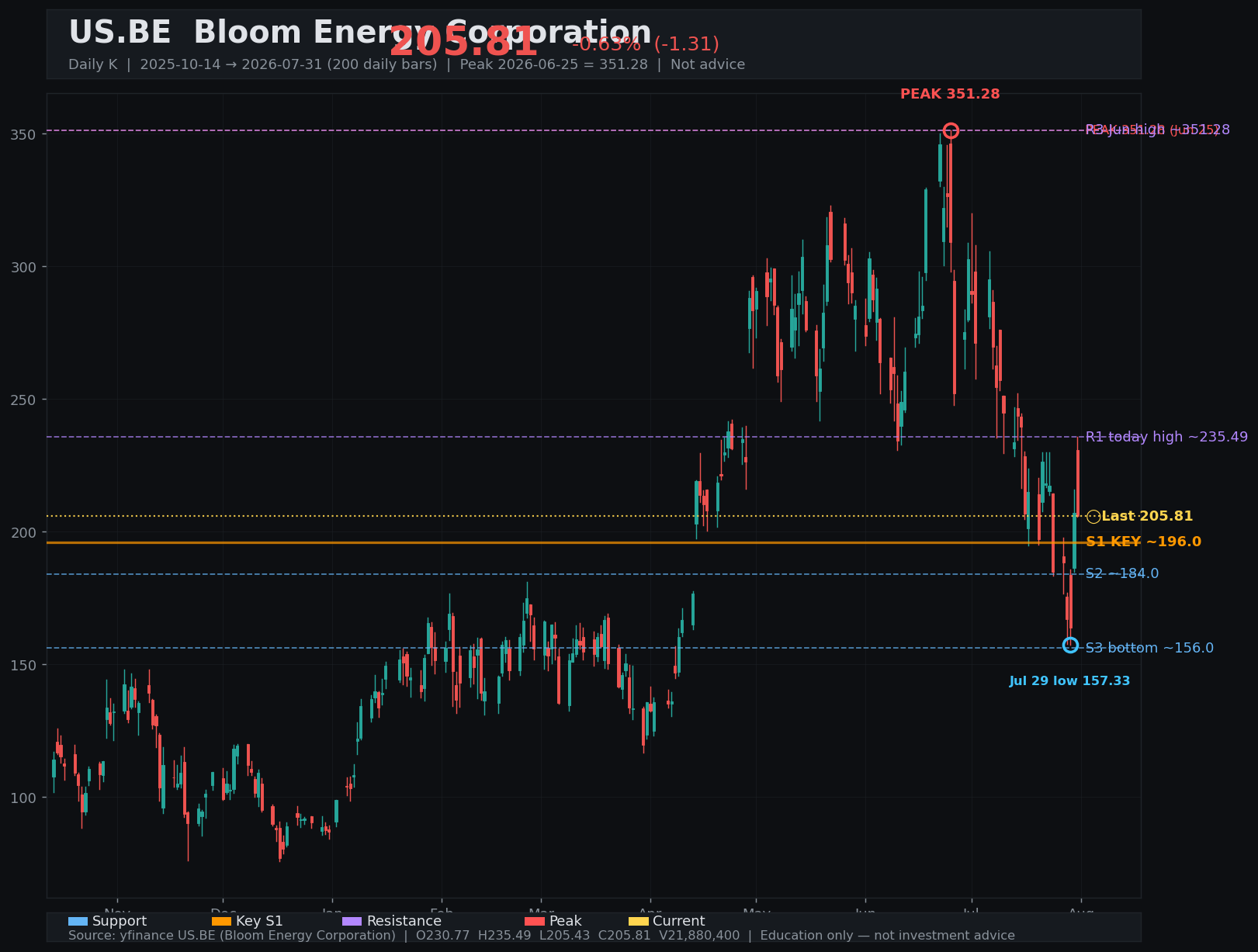This screenshot has width=1258, height=952.
Task: Click the 'Resistance' legend label
Action: [404, 921]
